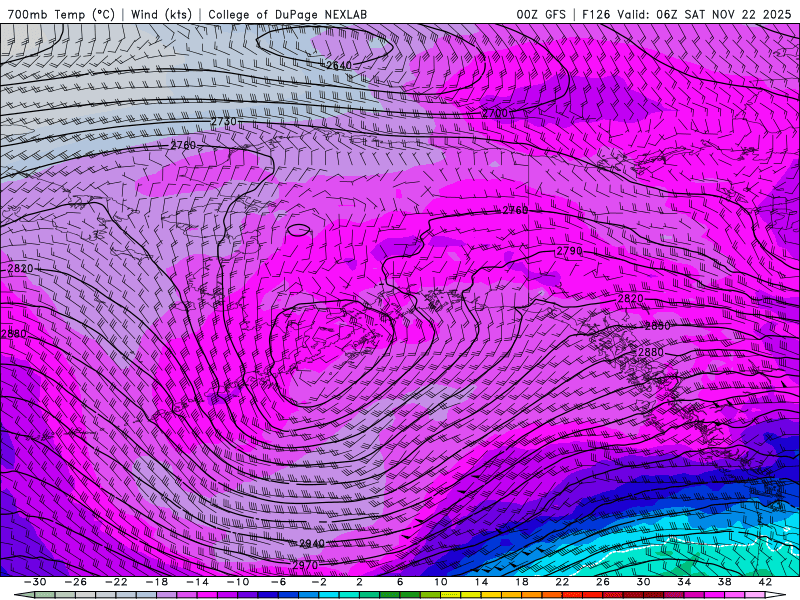Click the -2 color scale value

(x=318, y=582)
